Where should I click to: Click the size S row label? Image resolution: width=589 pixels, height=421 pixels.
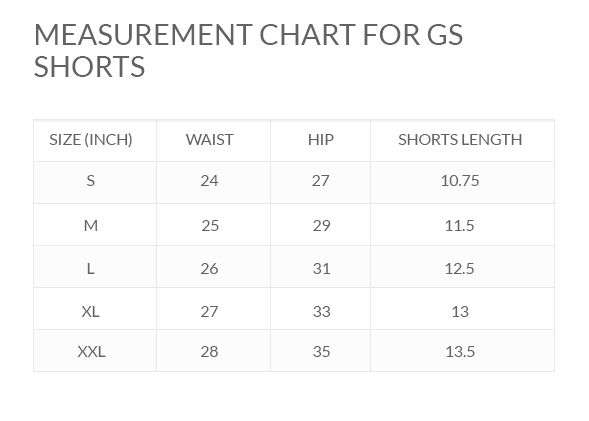(x=91, y=181)
